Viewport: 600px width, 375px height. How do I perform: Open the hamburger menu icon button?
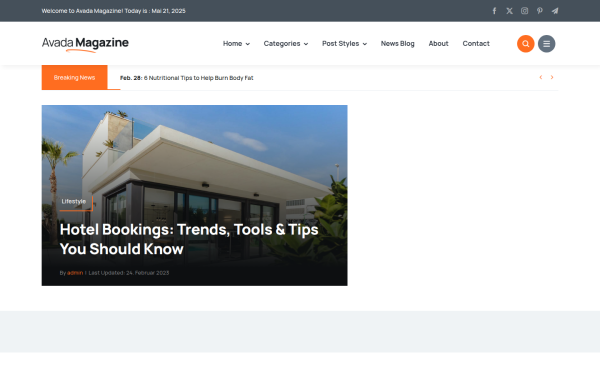[546, 44]
